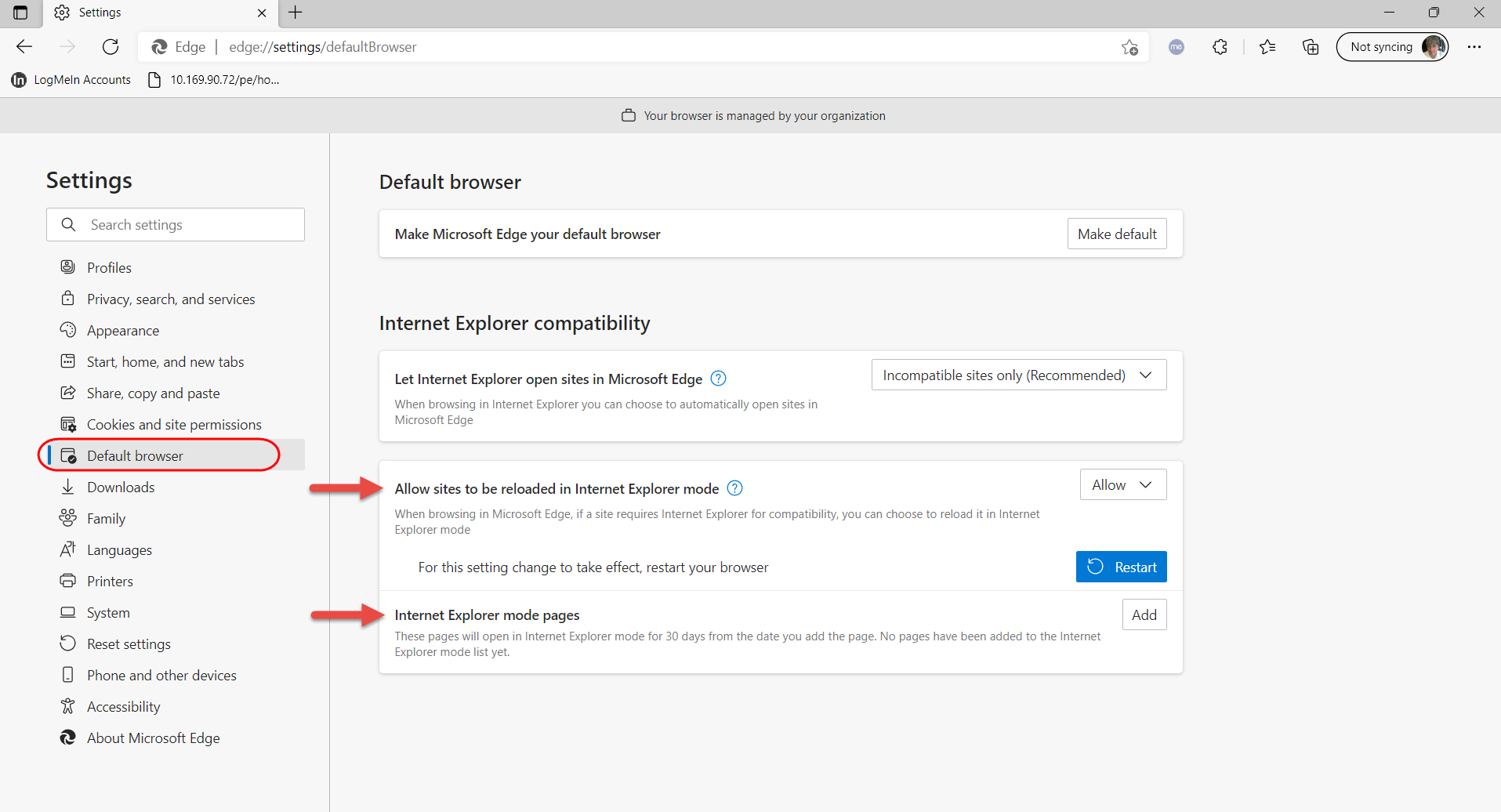Image resolution: width=1501 pixels, height=812 pixels.
Task: Open Start, home, and new tabs section
Action: [x=176, y=361]
